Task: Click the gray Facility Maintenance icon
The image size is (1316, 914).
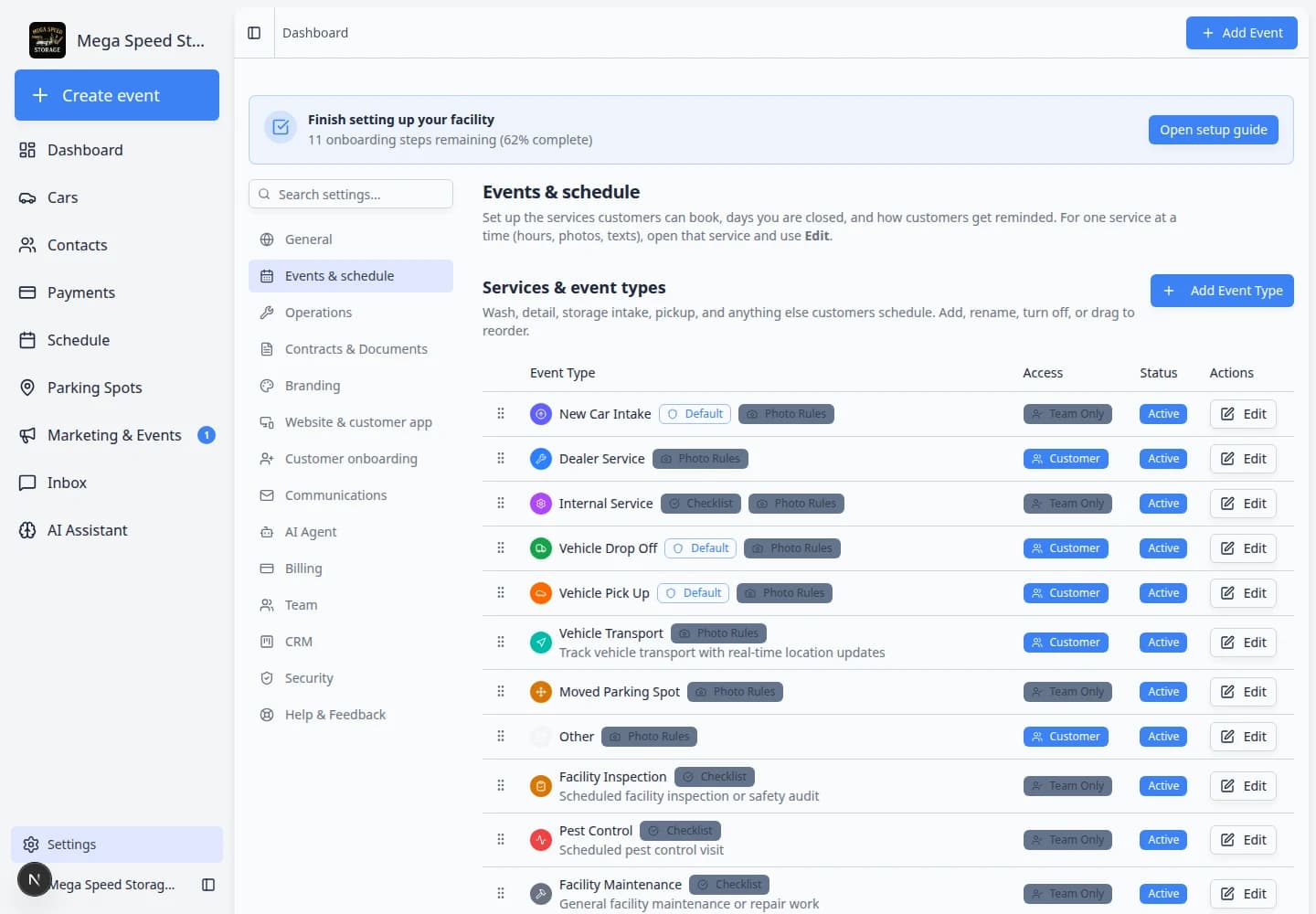Action: [541, 894]
